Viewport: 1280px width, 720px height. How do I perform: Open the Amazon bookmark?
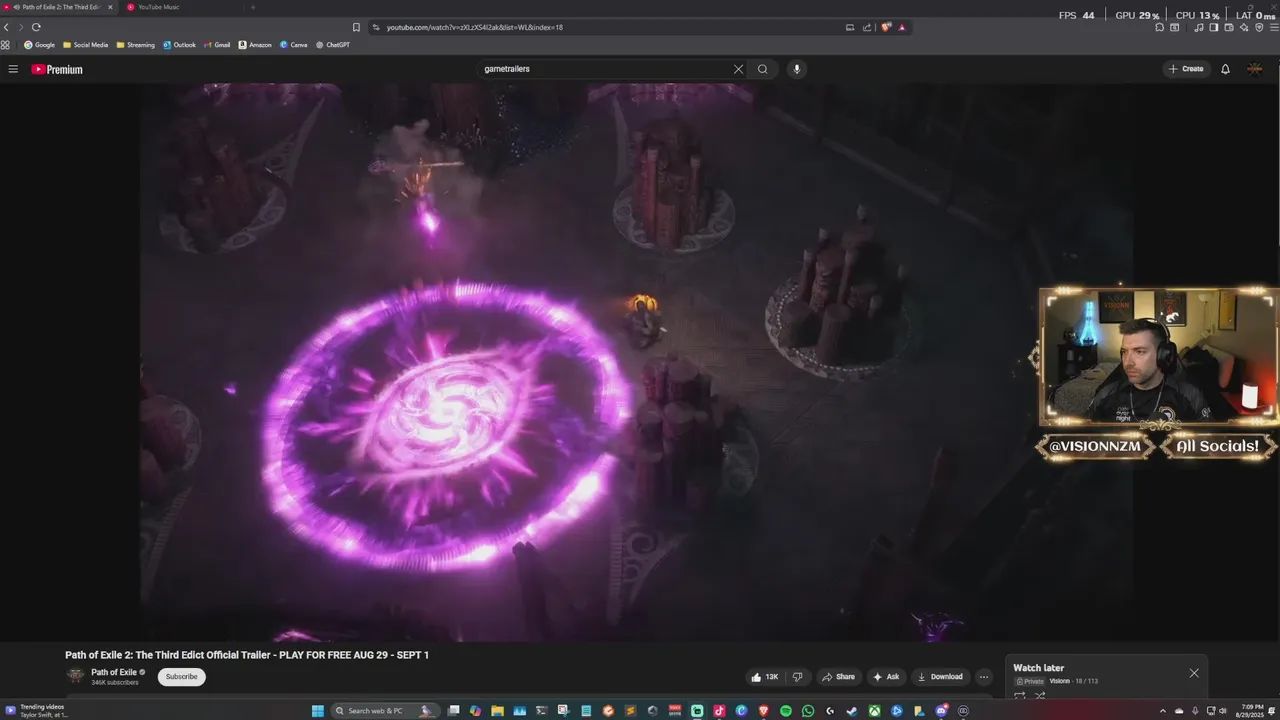pyautogui.click(x=255, y=45)
